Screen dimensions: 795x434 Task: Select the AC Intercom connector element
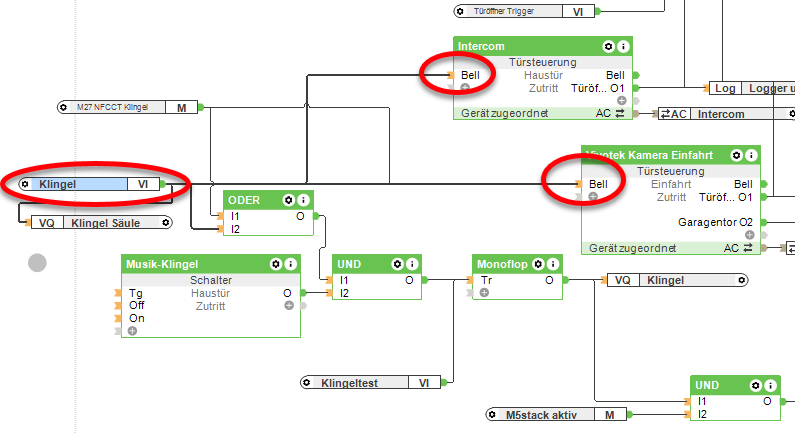726,114
